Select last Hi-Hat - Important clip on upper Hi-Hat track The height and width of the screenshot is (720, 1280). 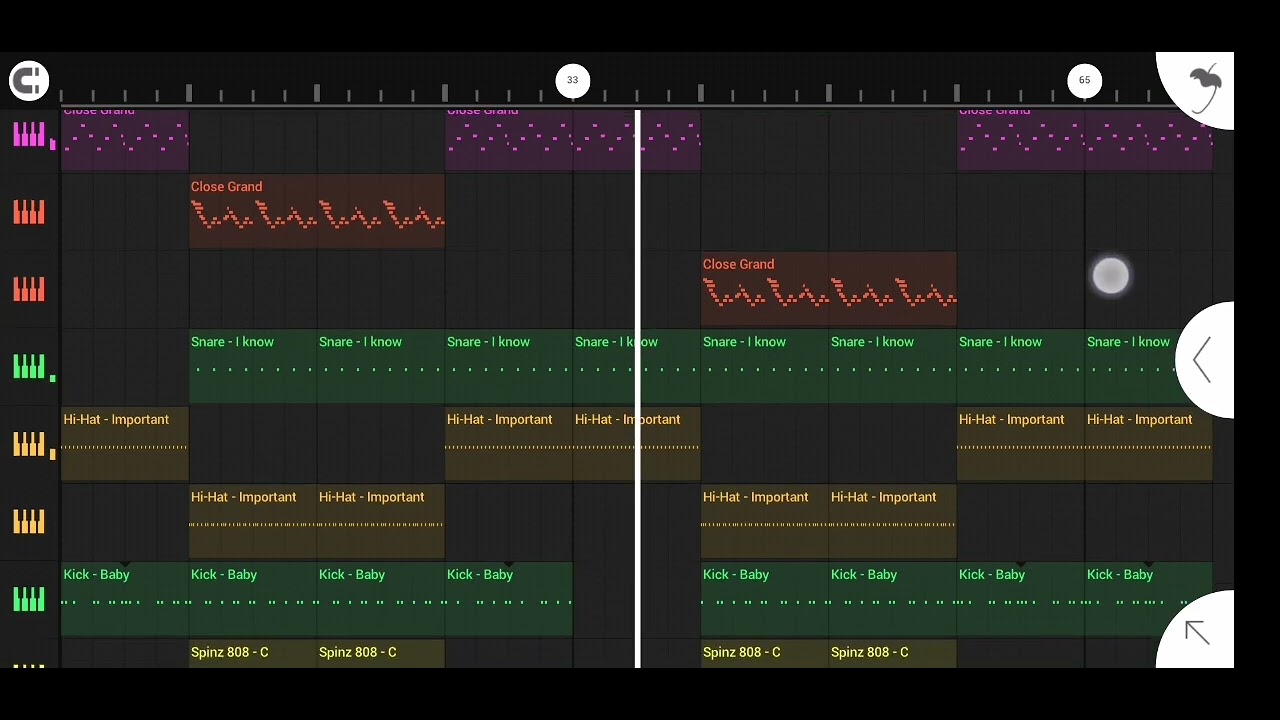click(1149, 444)
